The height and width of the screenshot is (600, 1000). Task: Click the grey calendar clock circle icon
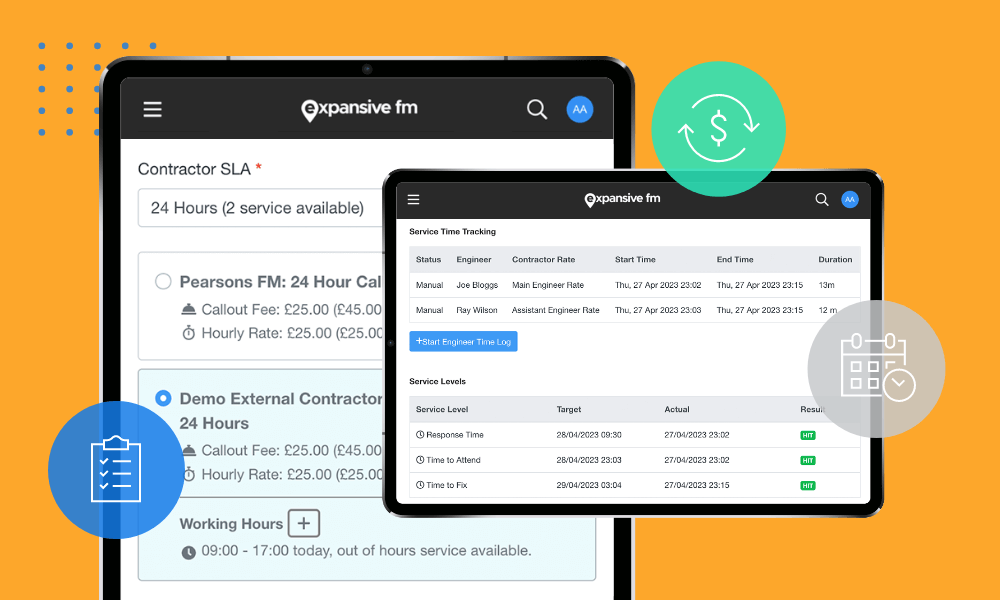[876, 369]
